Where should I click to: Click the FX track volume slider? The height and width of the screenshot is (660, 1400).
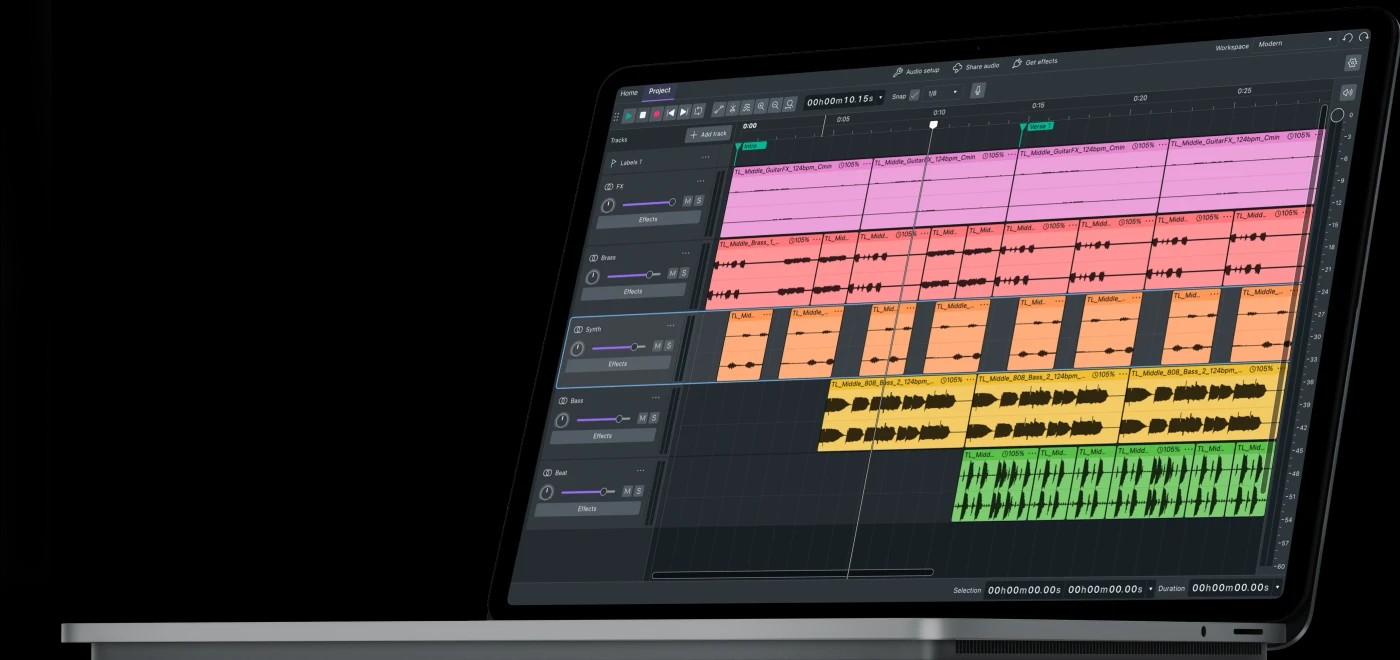pos(648,203)
